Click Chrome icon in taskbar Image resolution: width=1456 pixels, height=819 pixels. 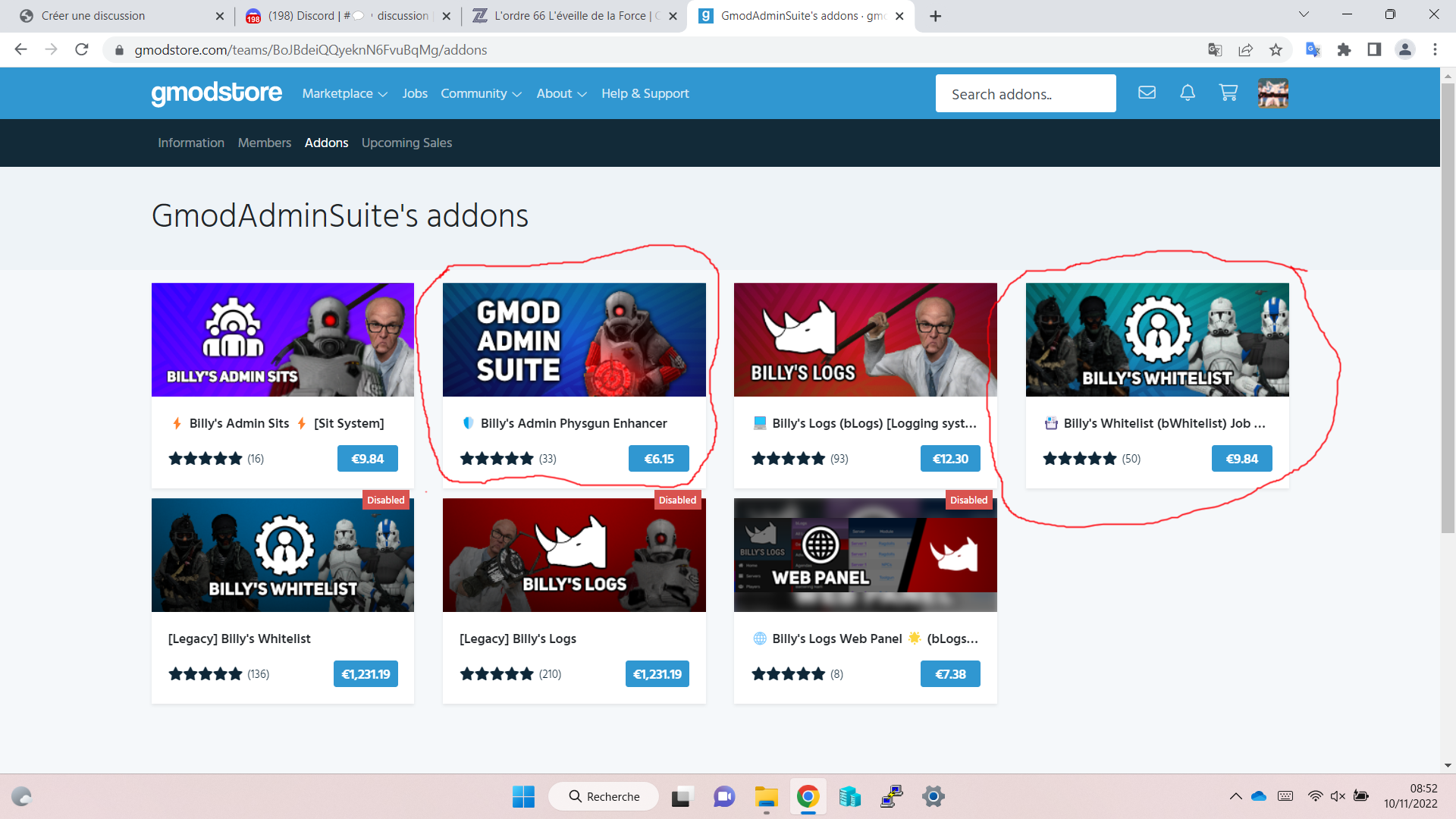coord(808,796)
